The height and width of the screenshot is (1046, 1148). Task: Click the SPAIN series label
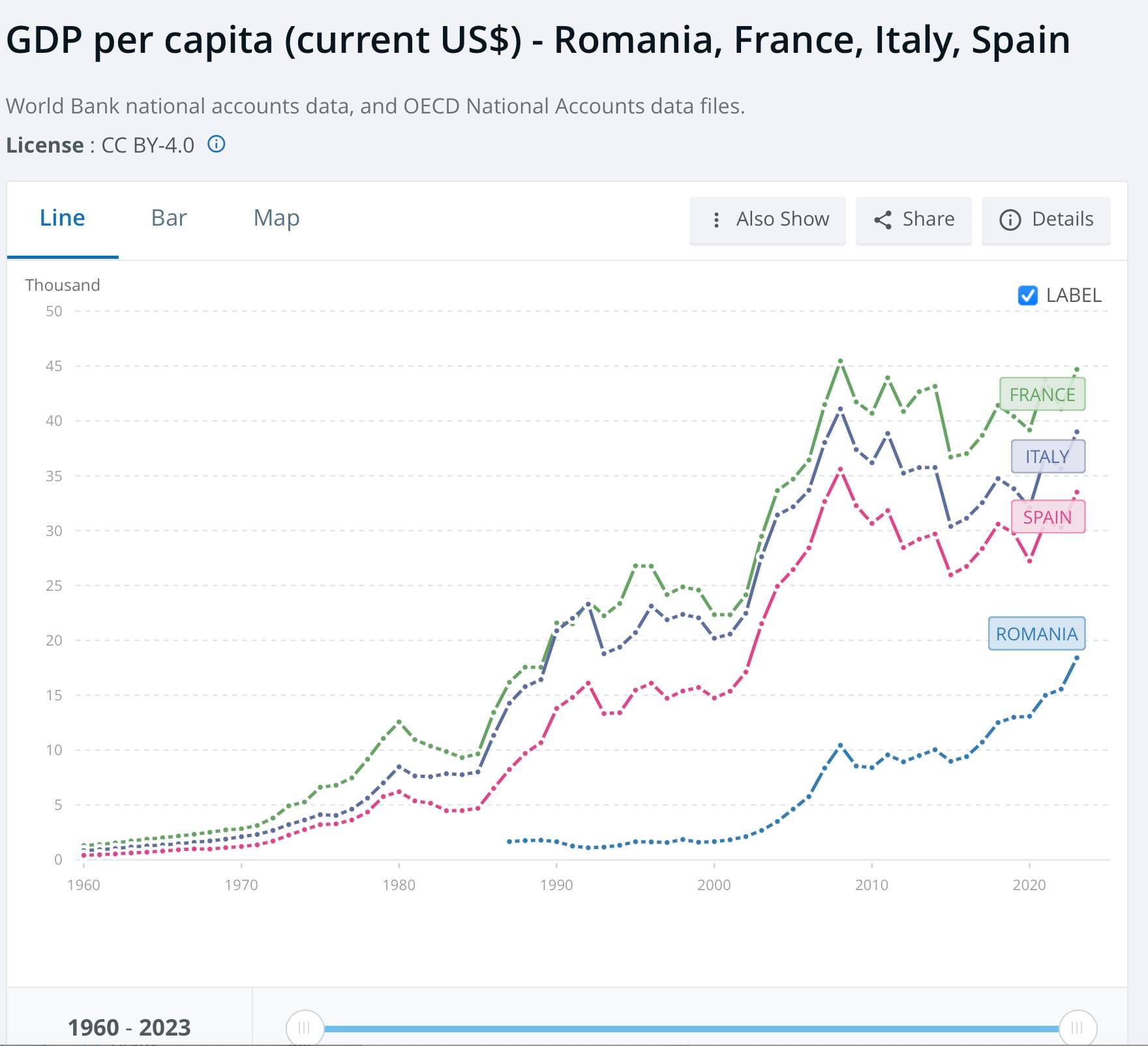point(1048,517)
